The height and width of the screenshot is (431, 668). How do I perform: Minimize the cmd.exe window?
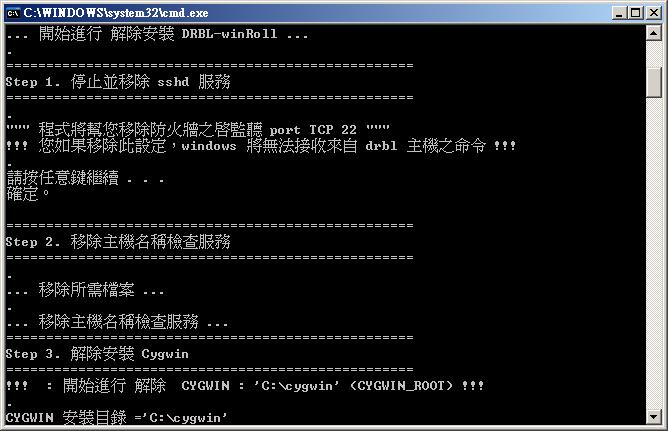pyautogui.click(x=619, y=13)
